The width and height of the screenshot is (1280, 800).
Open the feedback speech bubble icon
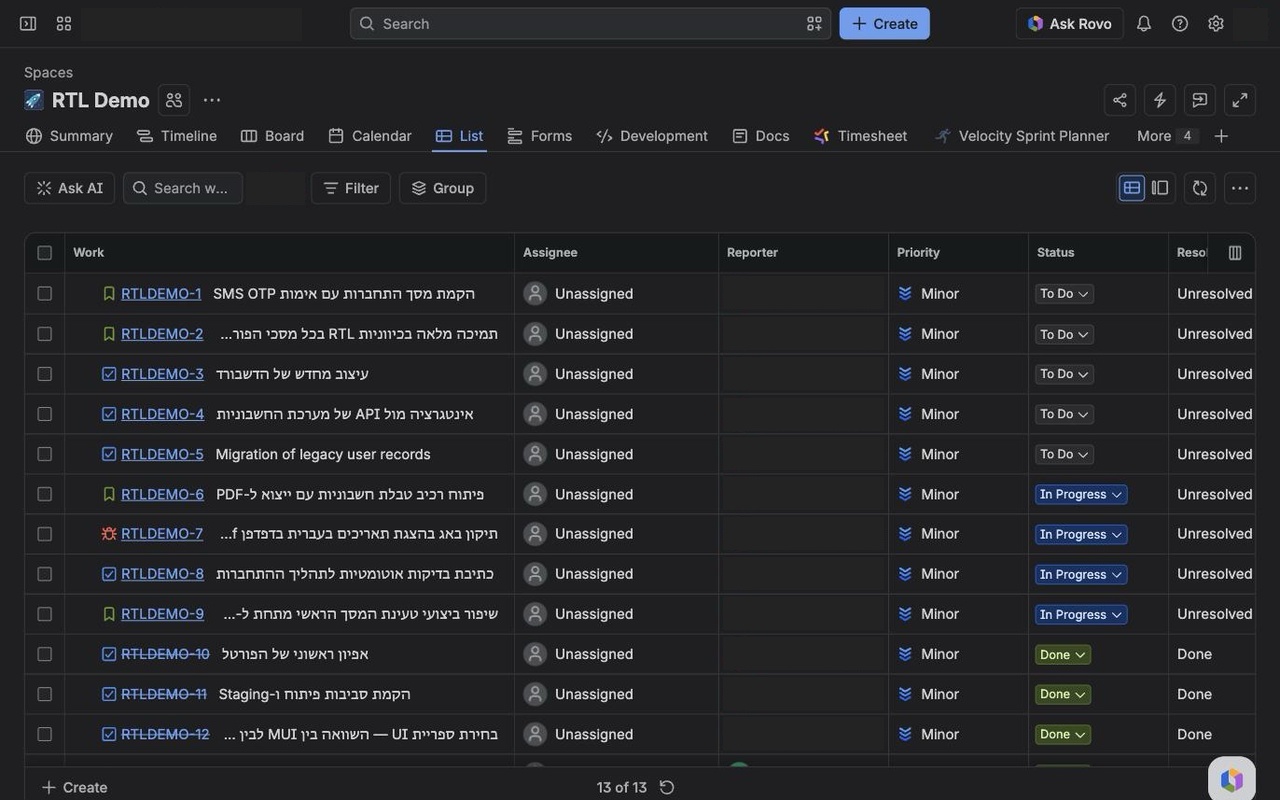pos(1200,100)
